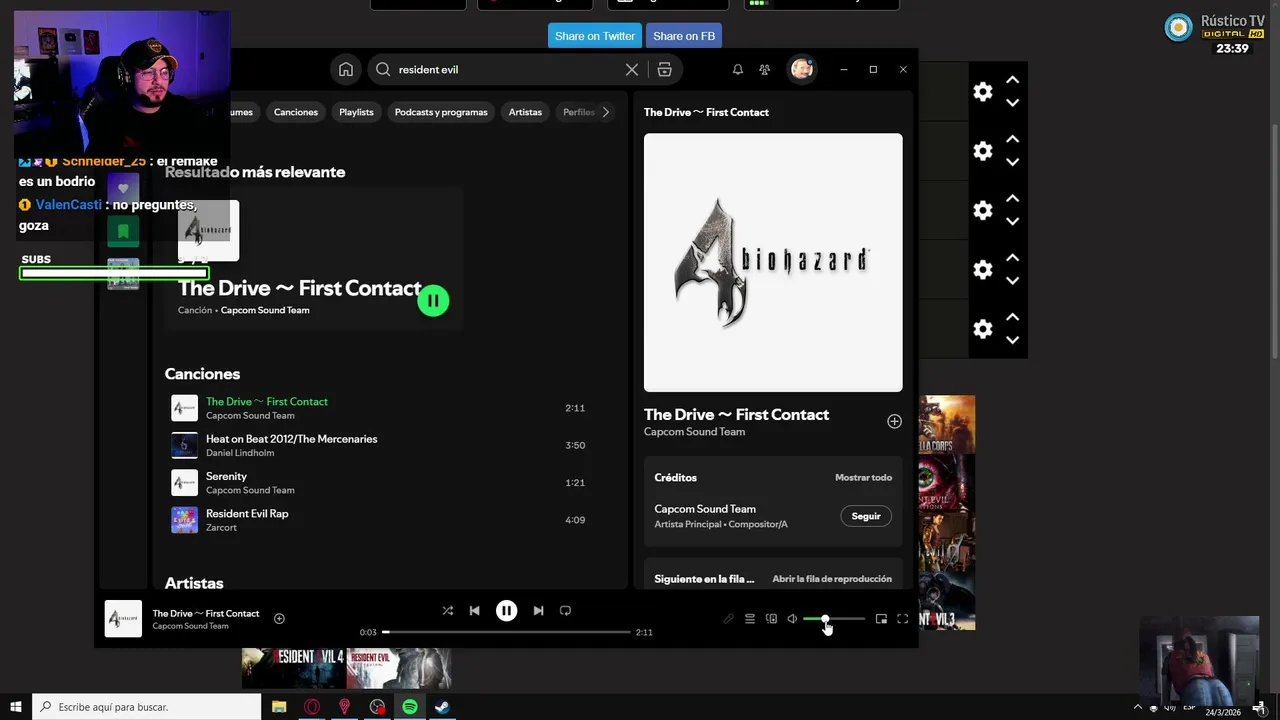Open Spotify from the taskbar
Screen dimensions: 1280x720
[x=410, y=707]
